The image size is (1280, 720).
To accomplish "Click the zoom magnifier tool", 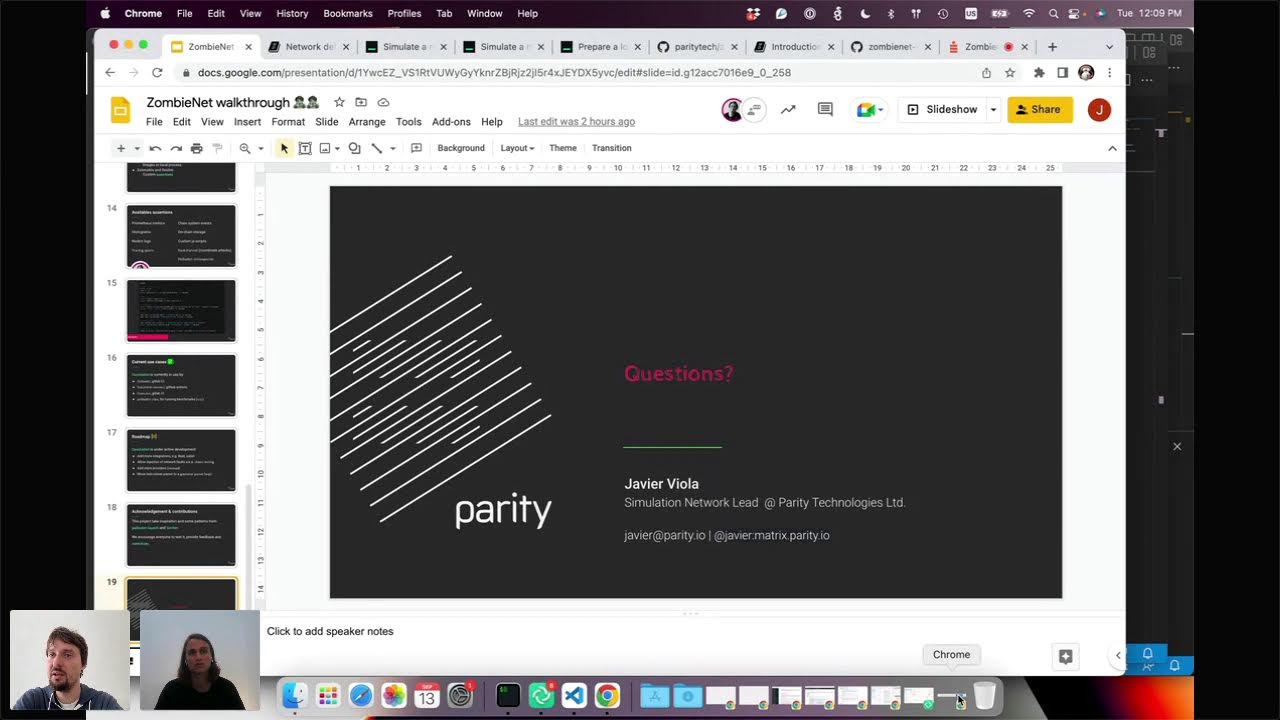I will 245,148.
